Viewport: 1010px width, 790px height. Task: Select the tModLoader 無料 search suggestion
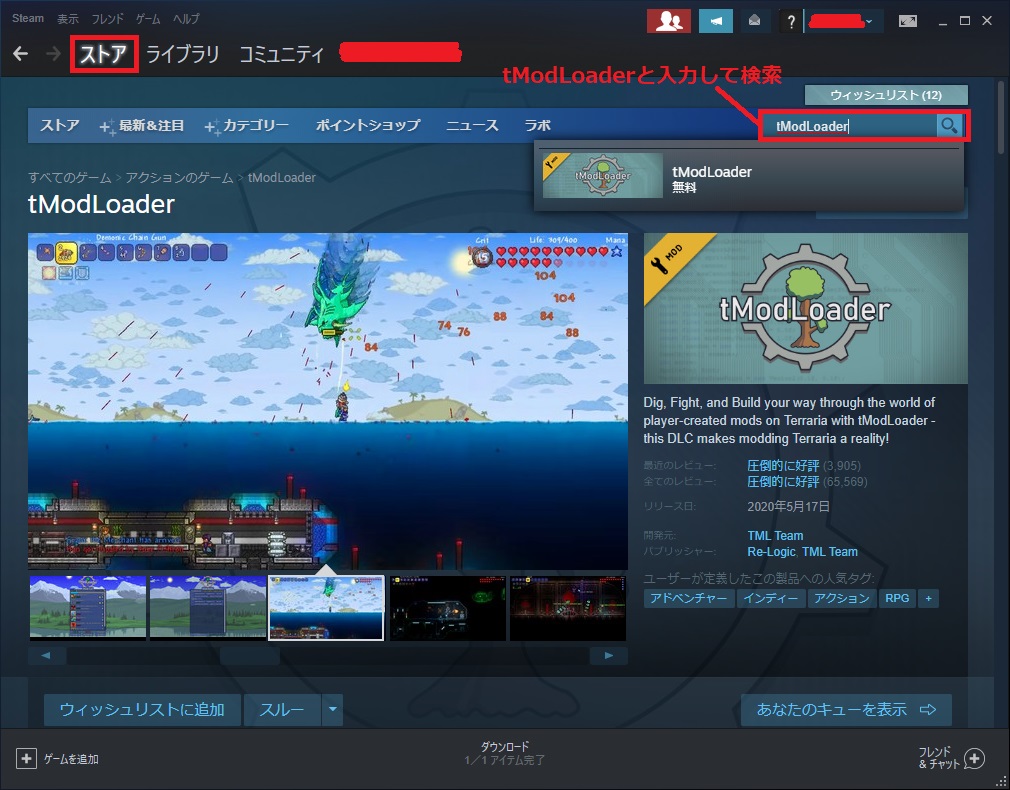coord(748,175)
